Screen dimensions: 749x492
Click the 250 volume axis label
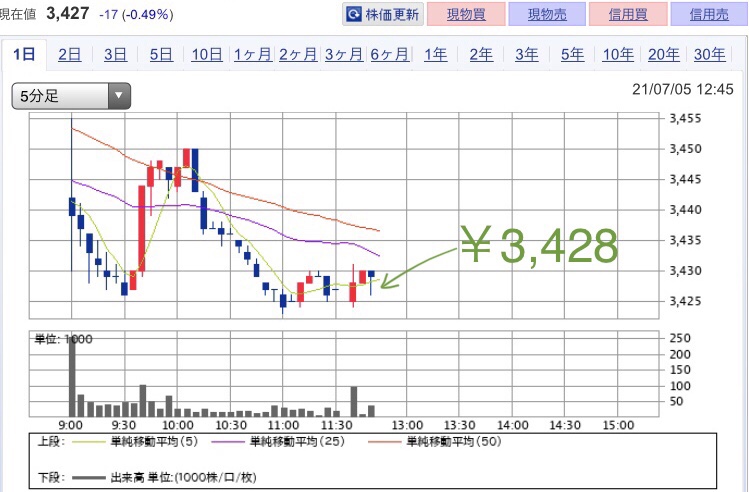pyautogui.click(x=680, y=338)
